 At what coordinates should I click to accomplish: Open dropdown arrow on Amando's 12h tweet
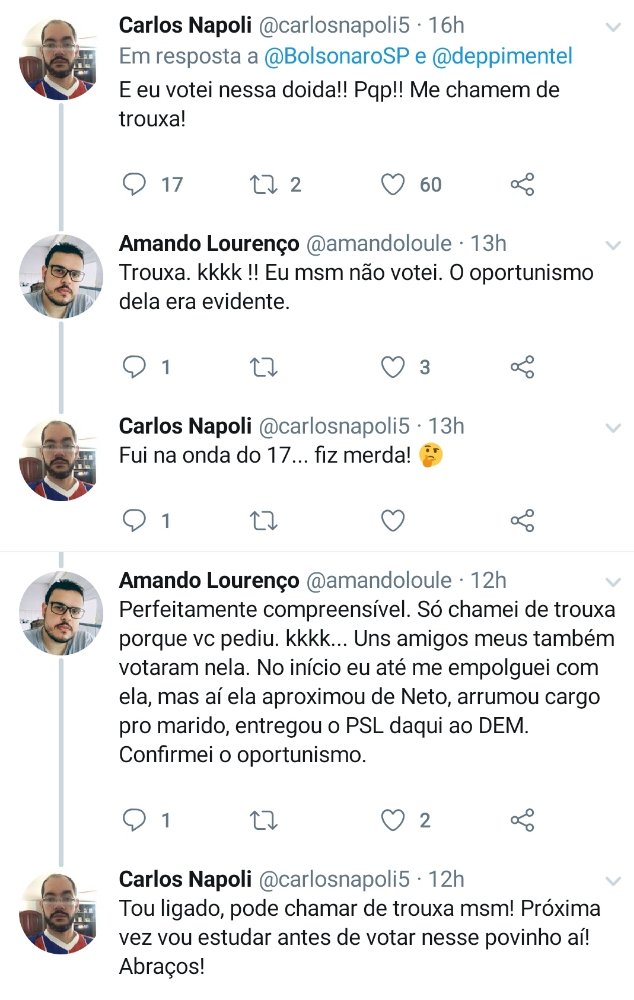tap(612, 582)
